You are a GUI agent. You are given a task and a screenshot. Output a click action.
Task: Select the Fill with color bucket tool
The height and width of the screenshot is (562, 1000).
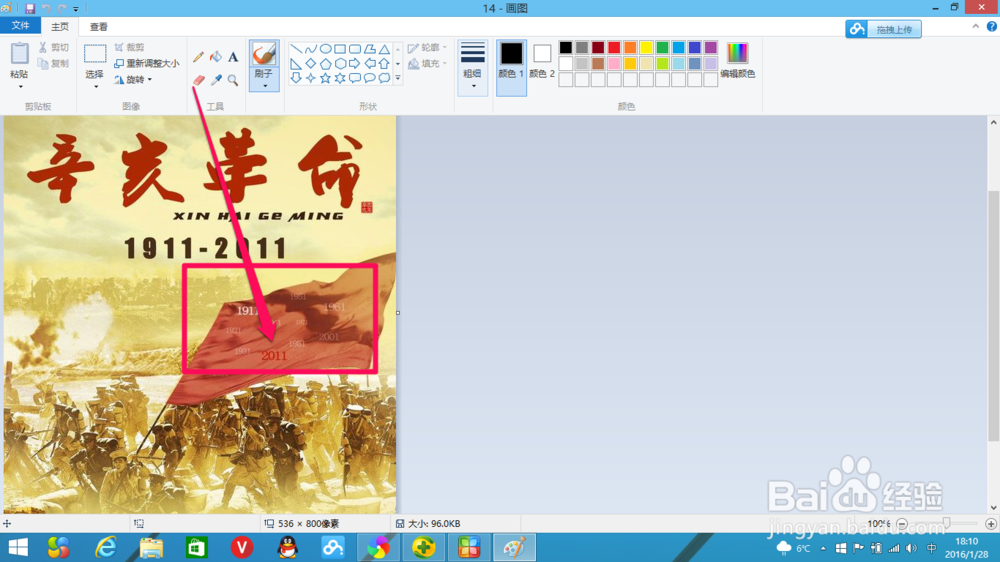216,57
